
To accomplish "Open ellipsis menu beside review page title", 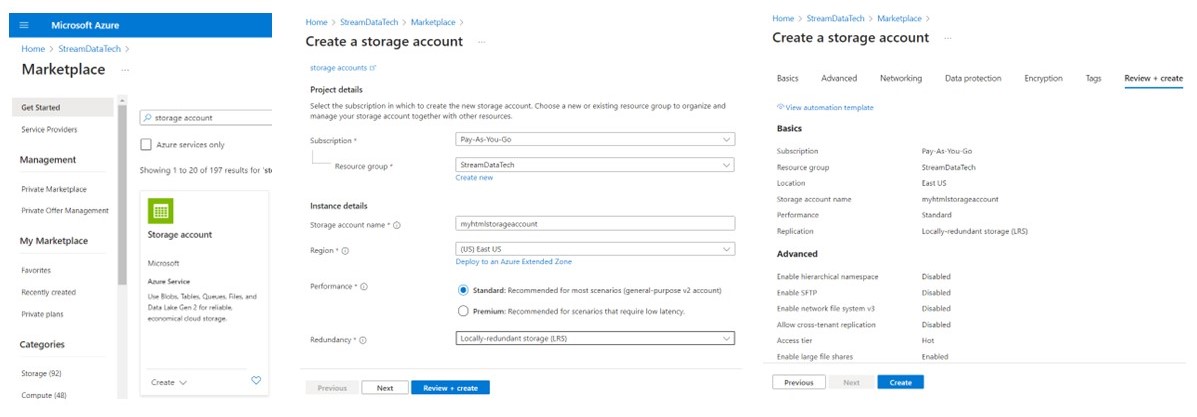I will [x=947, y=38].
